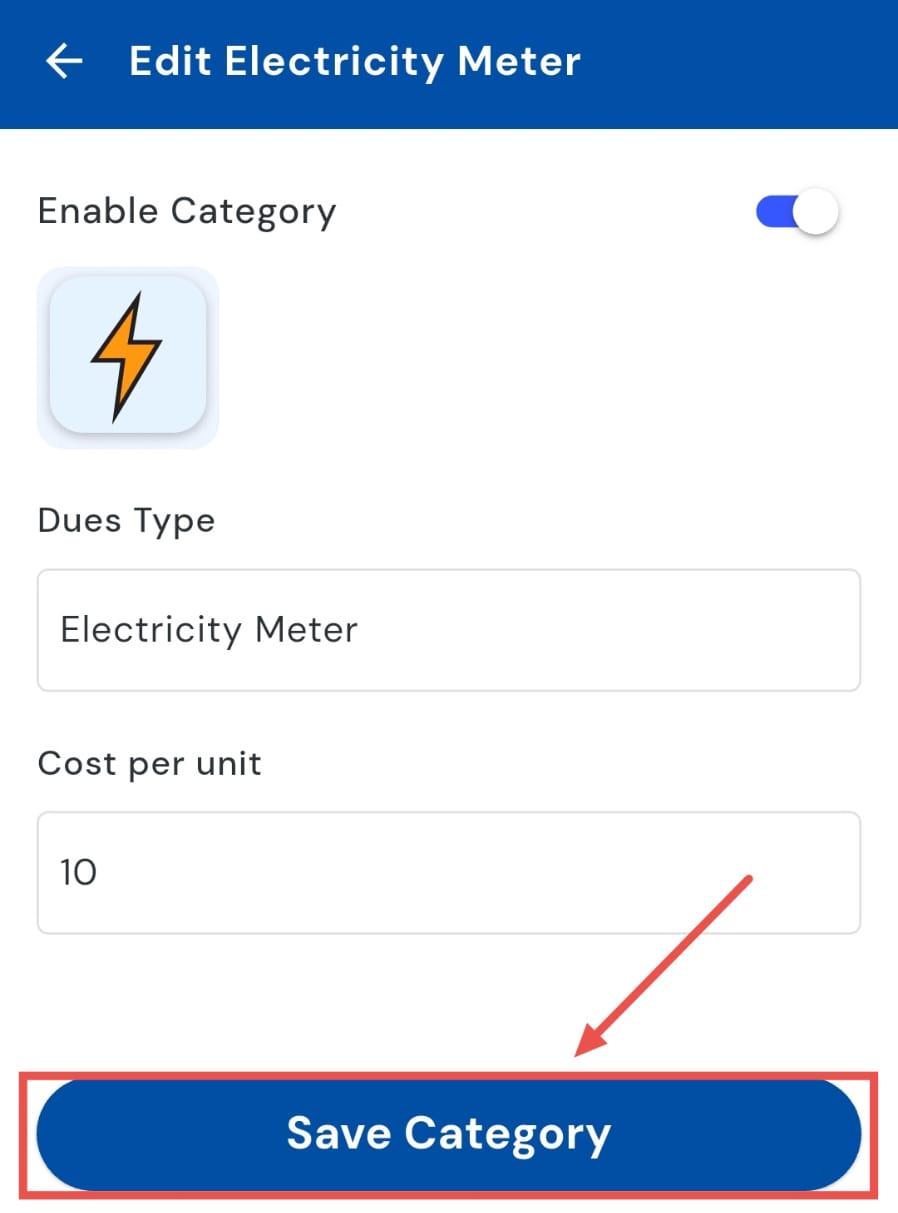Click the Cost per unit input box
Image resolution: width=898 pixels, height=1213 pixels.
[448, 873]
